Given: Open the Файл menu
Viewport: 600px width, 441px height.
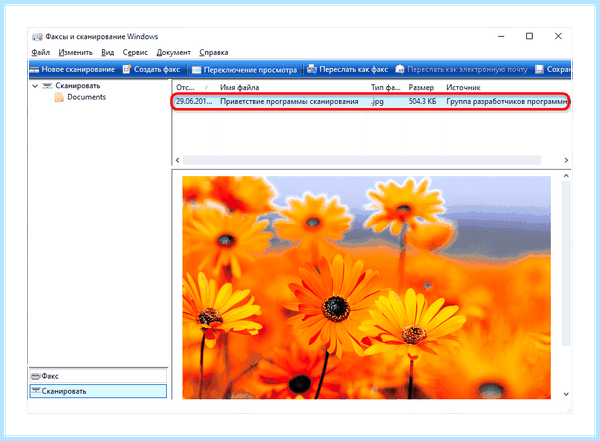Looking at the screenshot, I should pos(41,52).
